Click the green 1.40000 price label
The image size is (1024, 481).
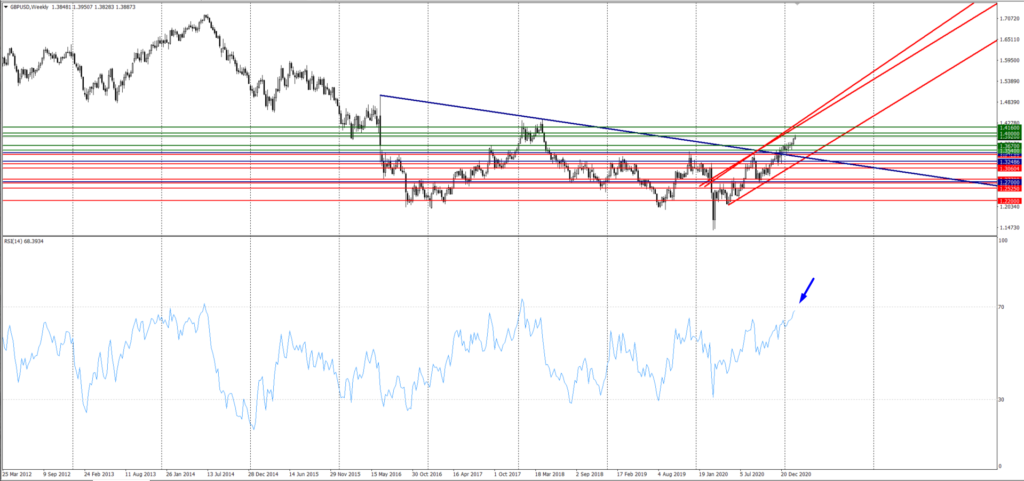click(x=1009, y=135)
